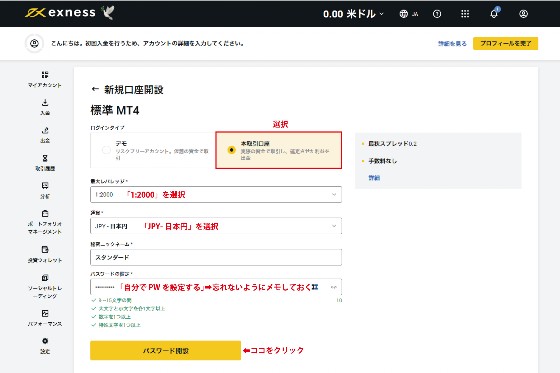Open the withdrawal icon in sidebar

pos(45,130)
